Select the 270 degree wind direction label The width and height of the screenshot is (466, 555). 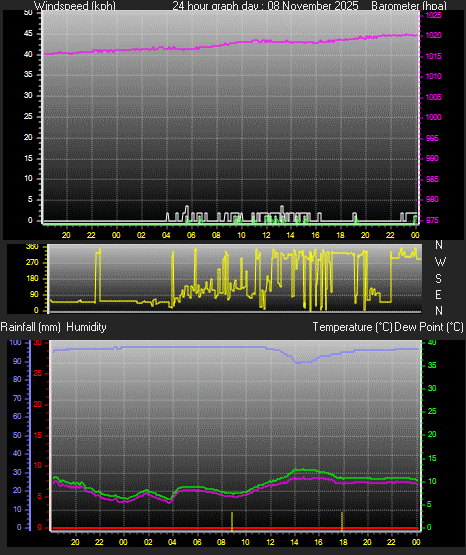[32, 263]
